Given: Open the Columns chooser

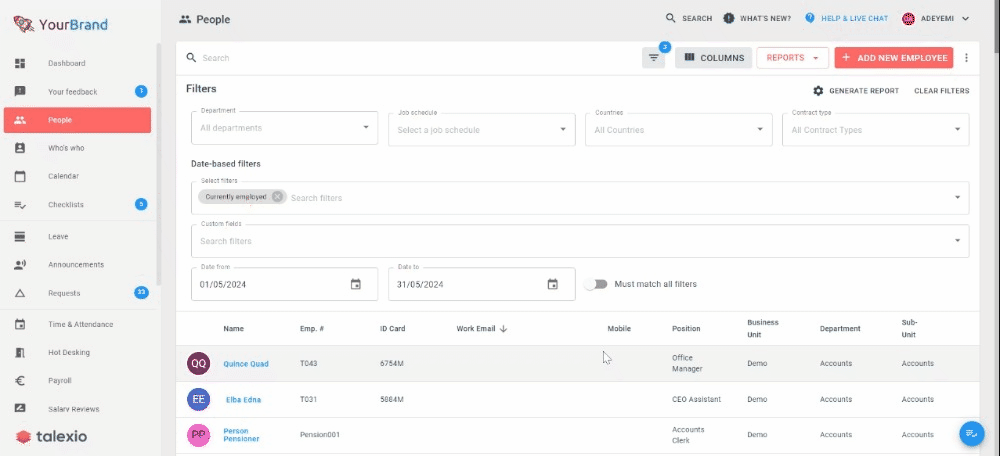Looking at the screenshot, I should pyautogui.click(x=714, y=58).
